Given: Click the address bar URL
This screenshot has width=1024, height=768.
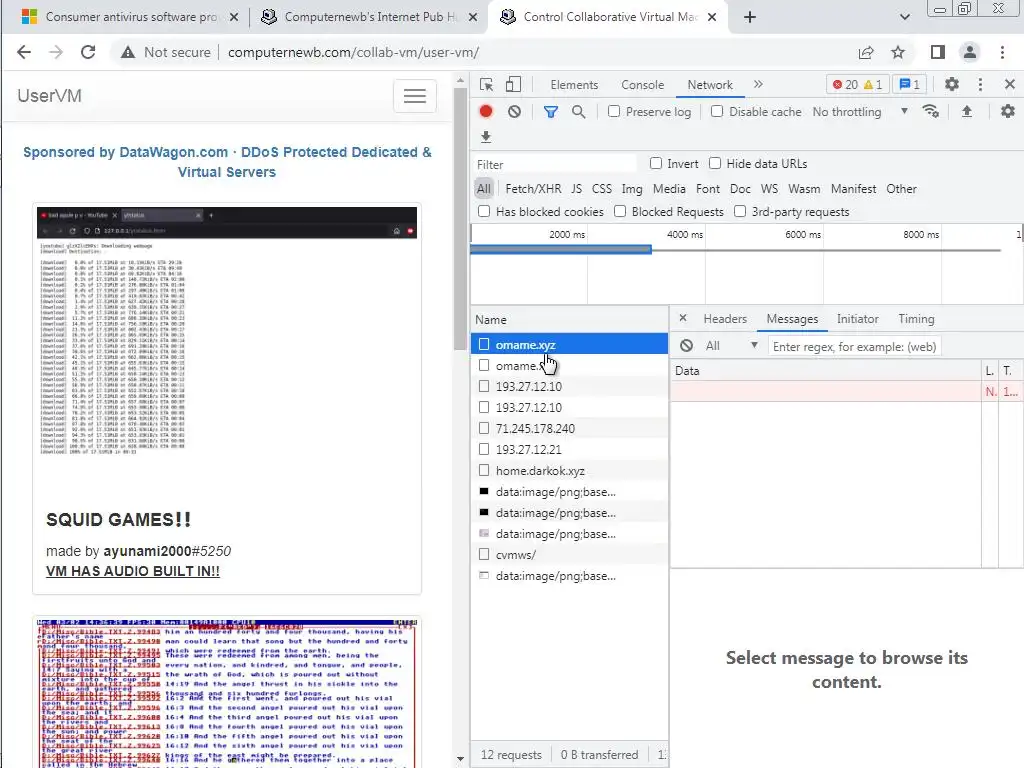Looking at the screenshot, I should 353,52.
